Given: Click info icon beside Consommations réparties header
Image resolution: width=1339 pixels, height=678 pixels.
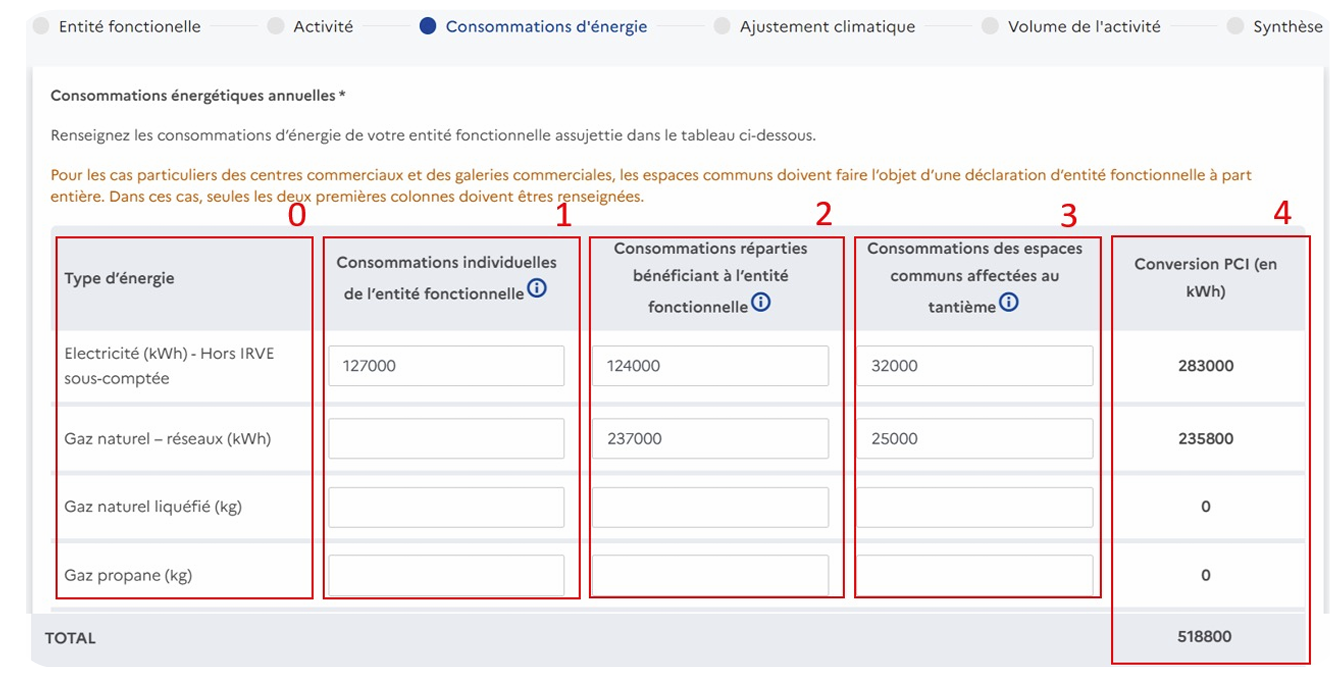Looking at the screenshot, I should [x=761, y=302].
